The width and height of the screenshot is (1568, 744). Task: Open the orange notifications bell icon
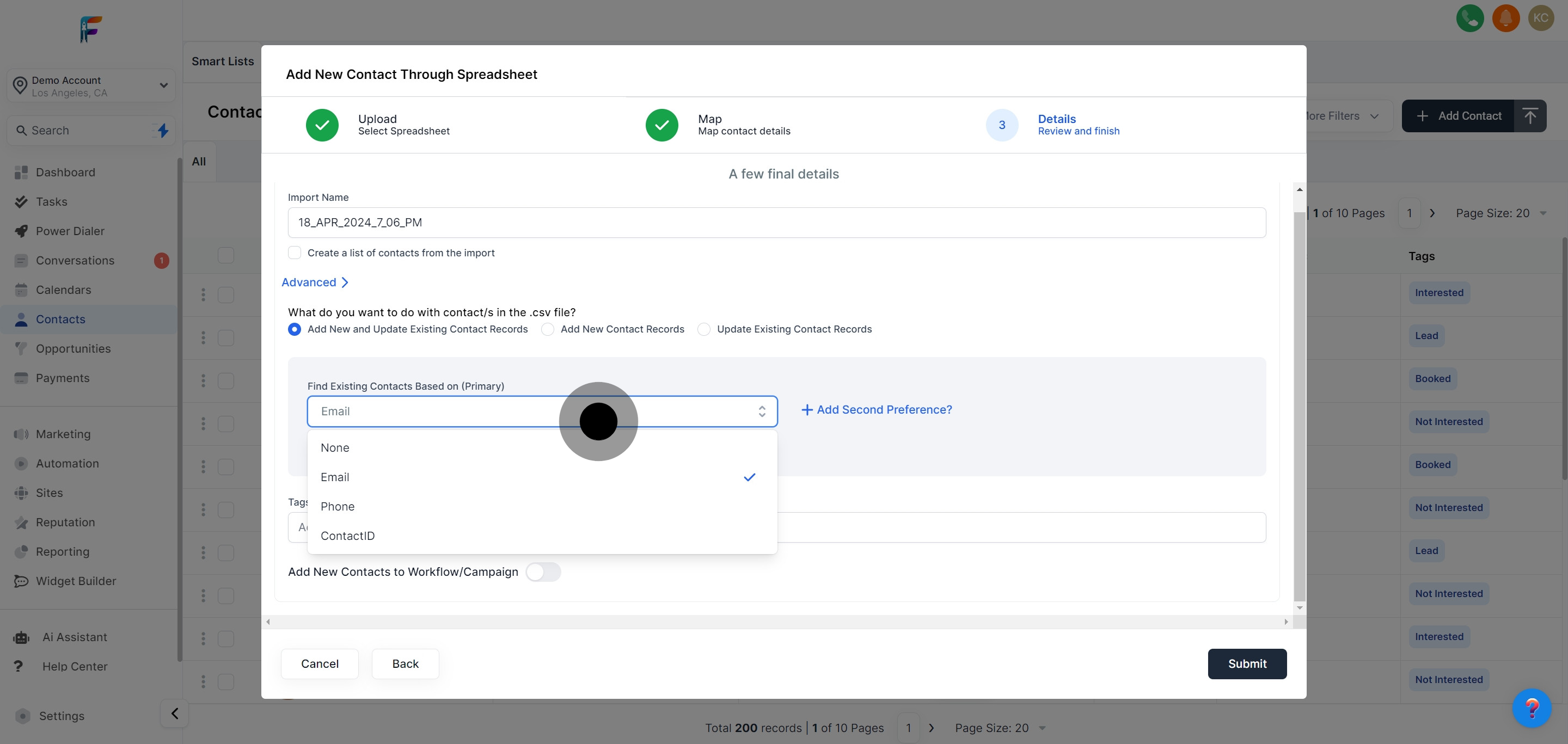click(1505, 19)
